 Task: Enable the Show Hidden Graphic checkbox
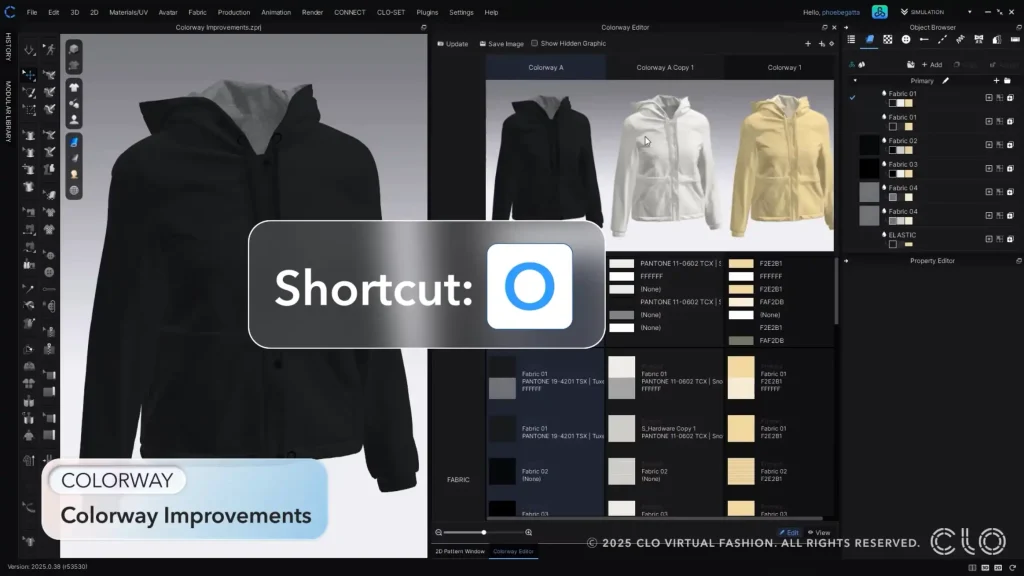click(x=535, y=44)
